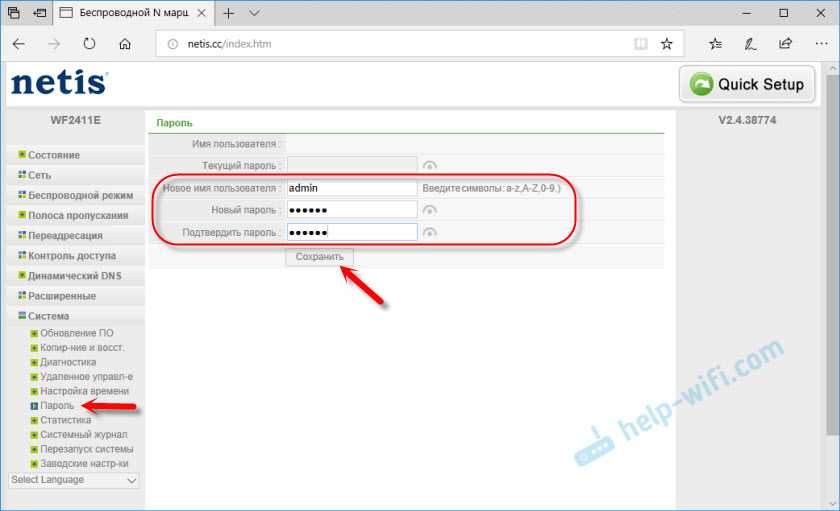The image size is (840, 511).
Task: Click the Share page icon
Action: pyautogui.click(x=785, y=44)
